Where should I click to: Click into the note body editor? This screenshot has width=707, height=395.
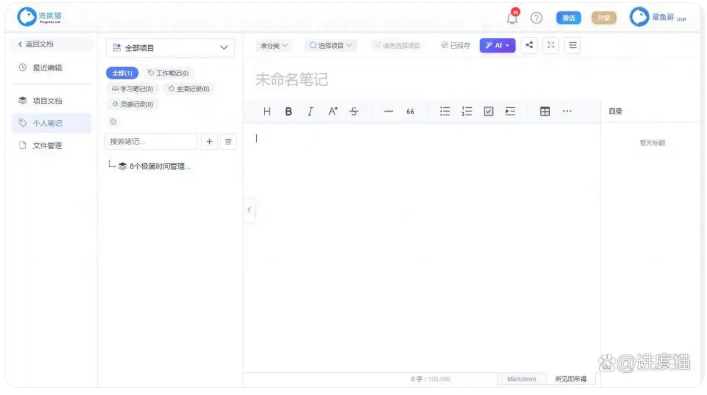point(422,247)
